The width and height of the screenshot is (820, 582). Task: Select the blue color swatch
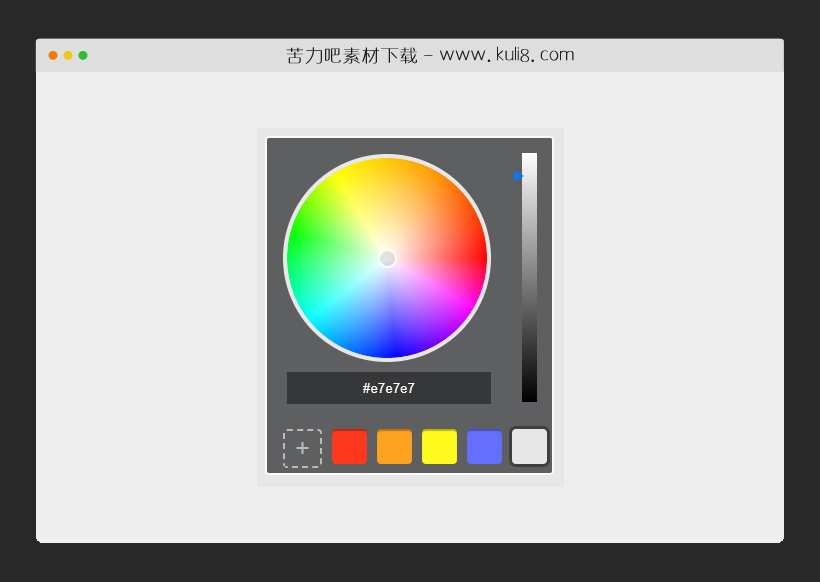(484, 447)
